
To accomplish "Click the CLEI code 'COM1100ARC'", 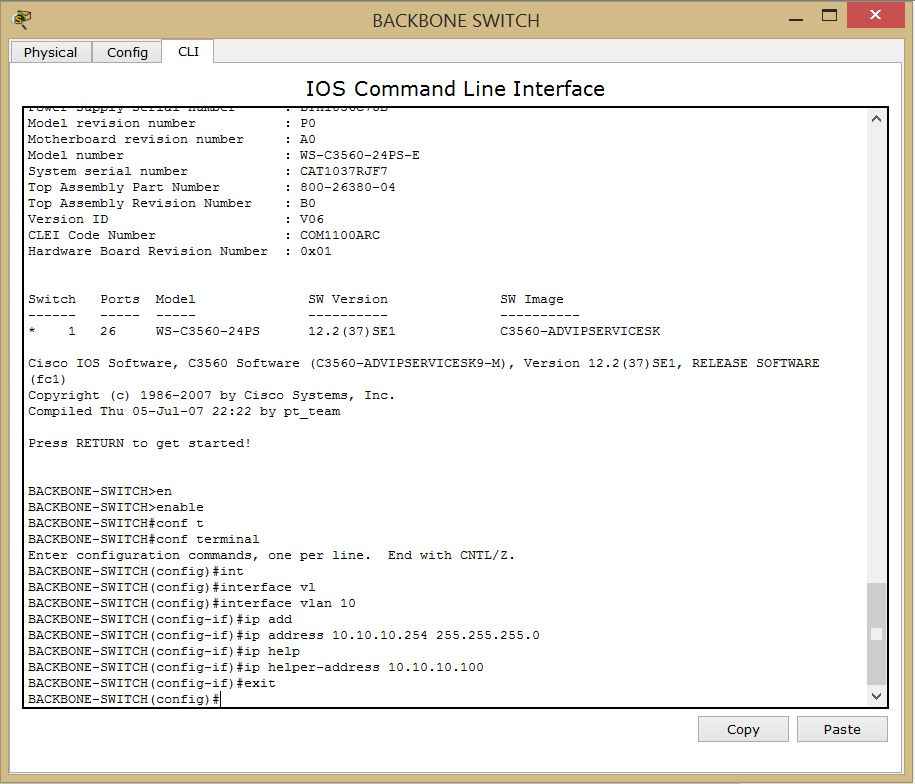I will point(340,235).
